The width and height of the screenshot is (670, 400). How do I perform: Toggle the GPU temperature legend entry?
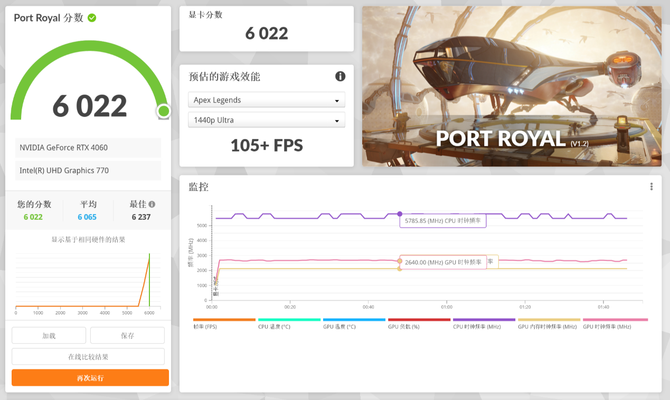click(354, 324)
